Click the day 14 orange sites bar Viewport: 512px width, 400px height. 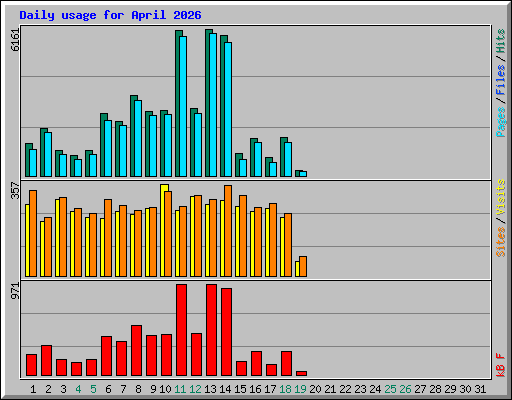(228, 231)
